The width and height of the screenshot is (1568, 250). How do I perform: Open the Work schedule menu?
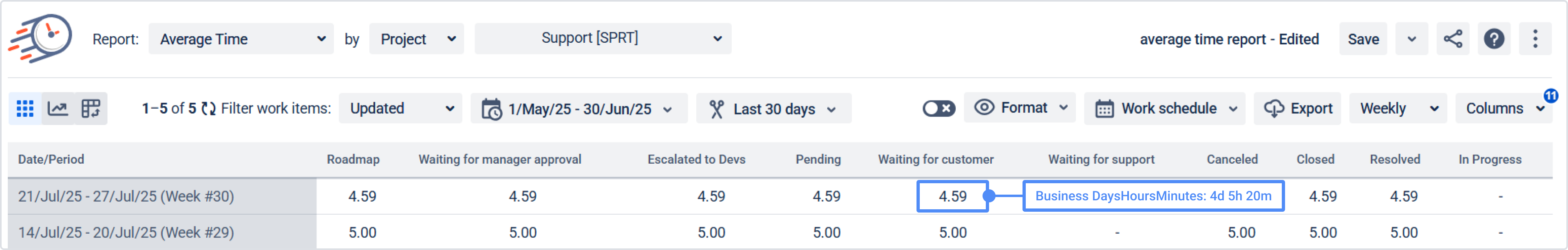click(1165, 109)
